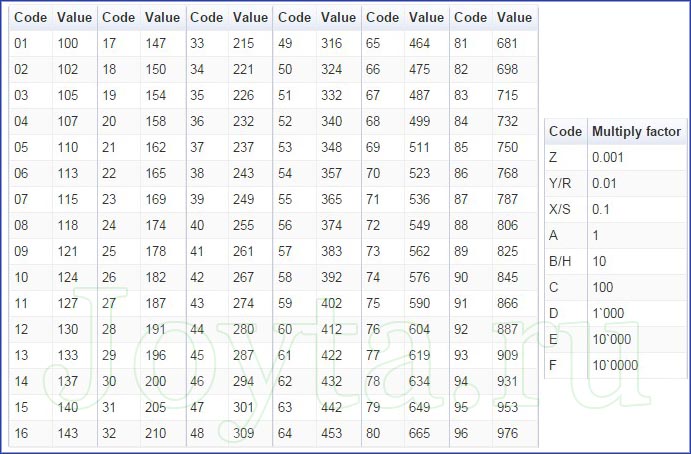Viewport: 691px width, 454px height.
Task: Select the 0.001 multiplier for code Z
Action: (x=609, y=157)
